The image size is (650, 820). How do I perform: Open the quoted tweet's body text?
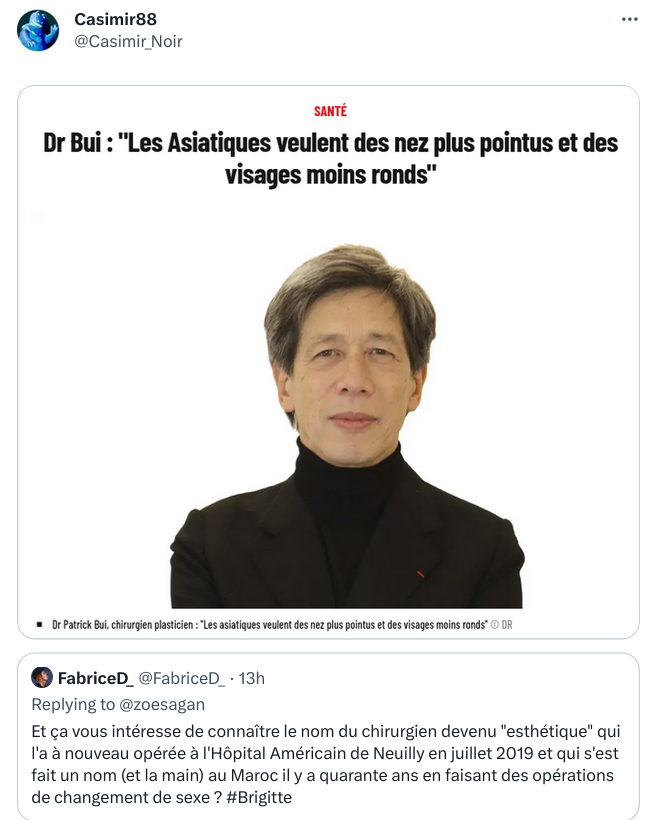tap(325, 764)
